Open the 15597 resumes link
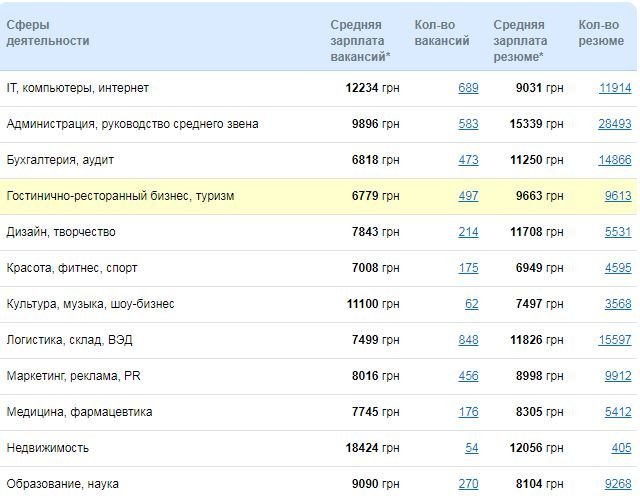This screenshot has height=502, width=640. coord(615,340)
